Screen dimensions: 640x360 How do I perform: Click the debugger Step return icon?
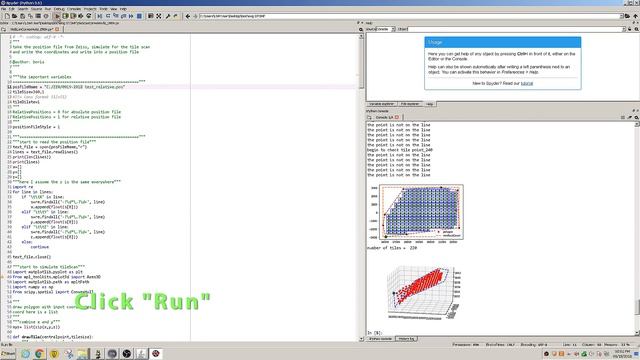pos(123,16)
